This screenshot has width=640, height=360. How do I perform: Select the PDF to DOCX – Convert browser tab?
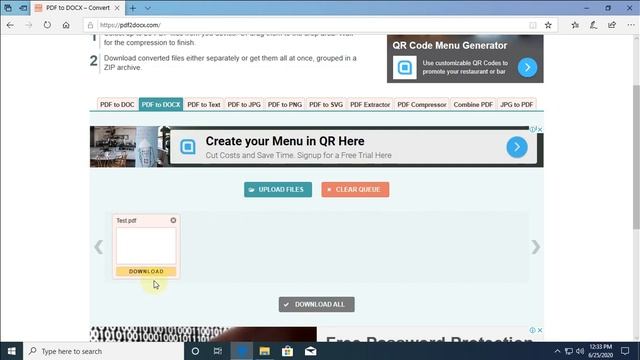tap(78, 8)
